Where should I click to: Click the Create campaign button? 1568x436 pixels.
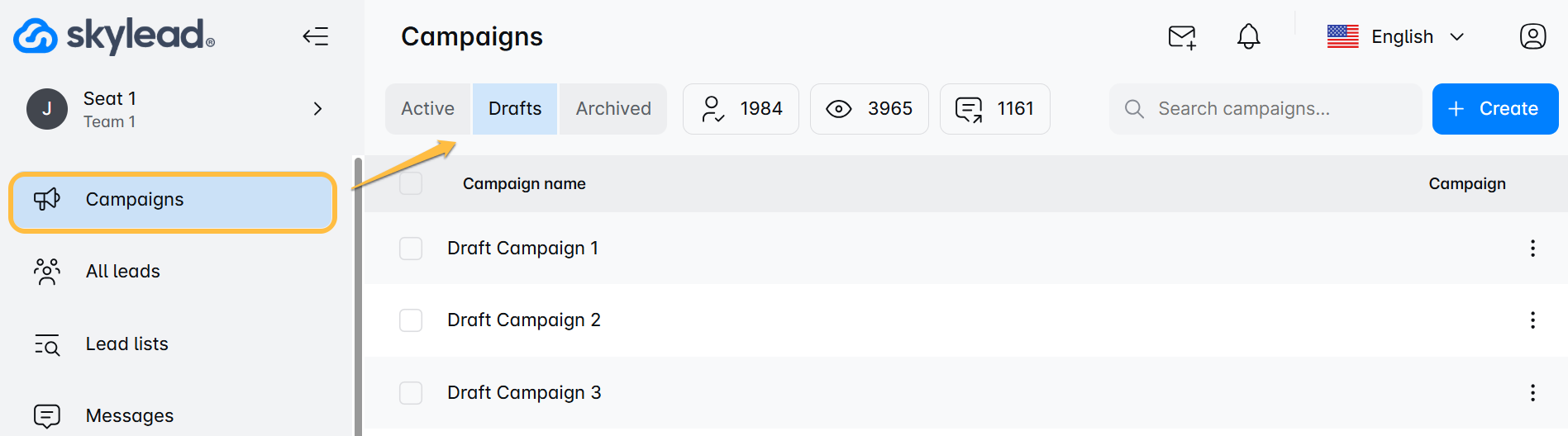pyautogui.click(x=1495, y=109)
